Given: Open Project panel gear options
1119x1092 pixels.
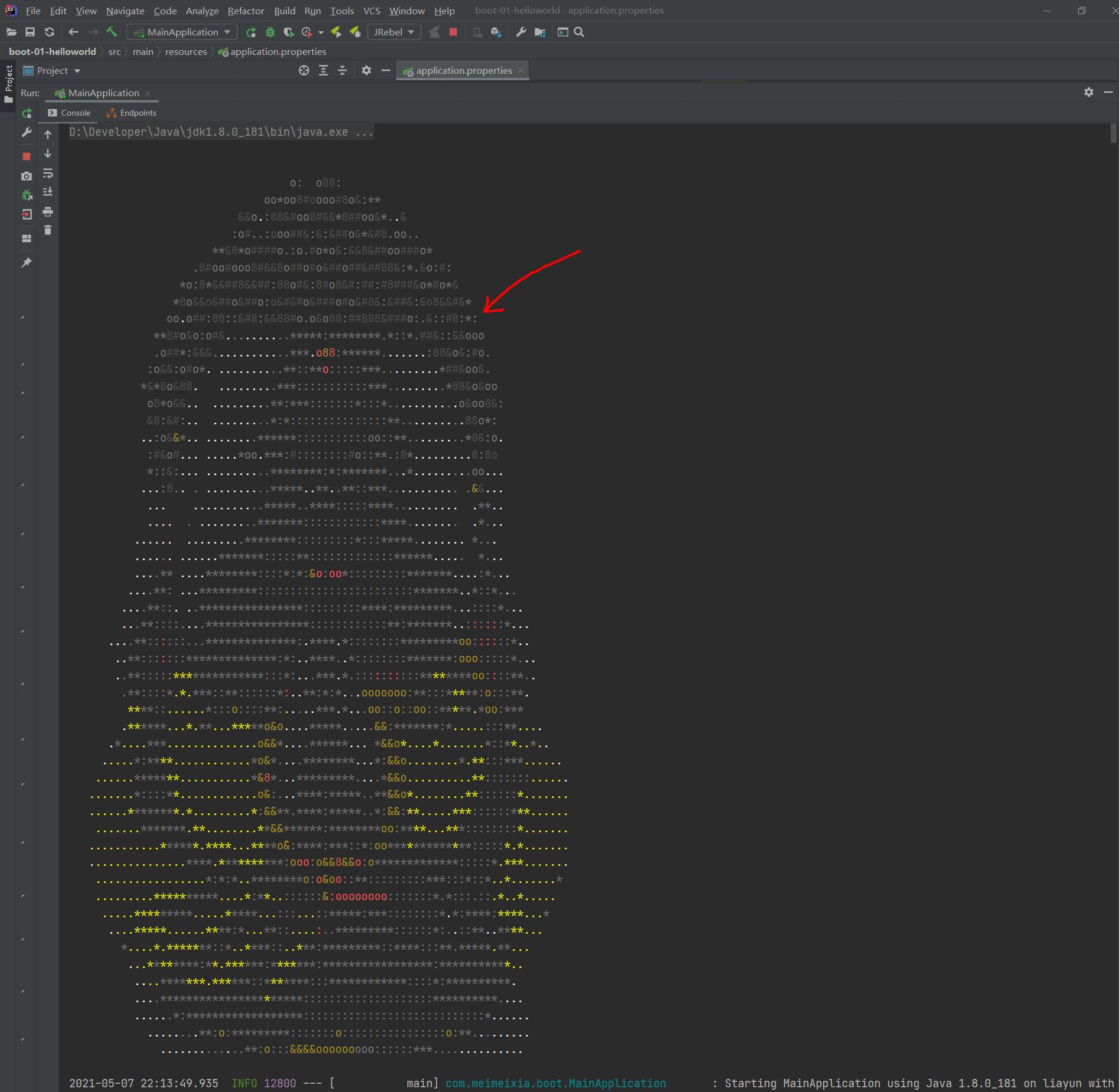Looking at the screenshot, I should [367, 70].
